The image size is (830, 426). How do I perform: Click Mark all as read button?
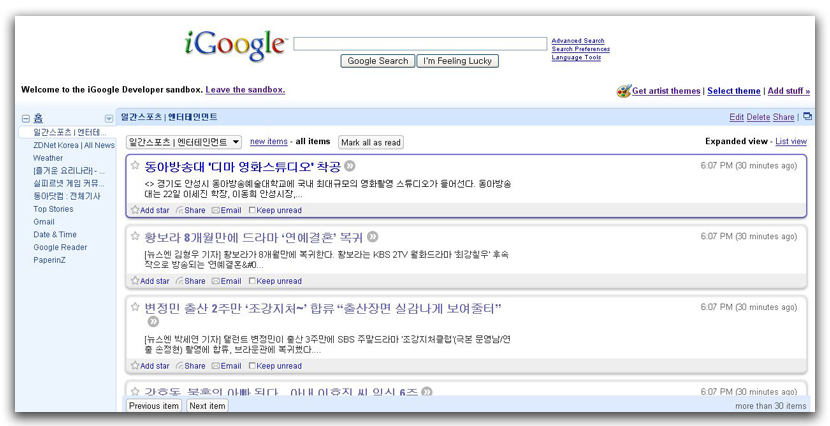point(371,142)
